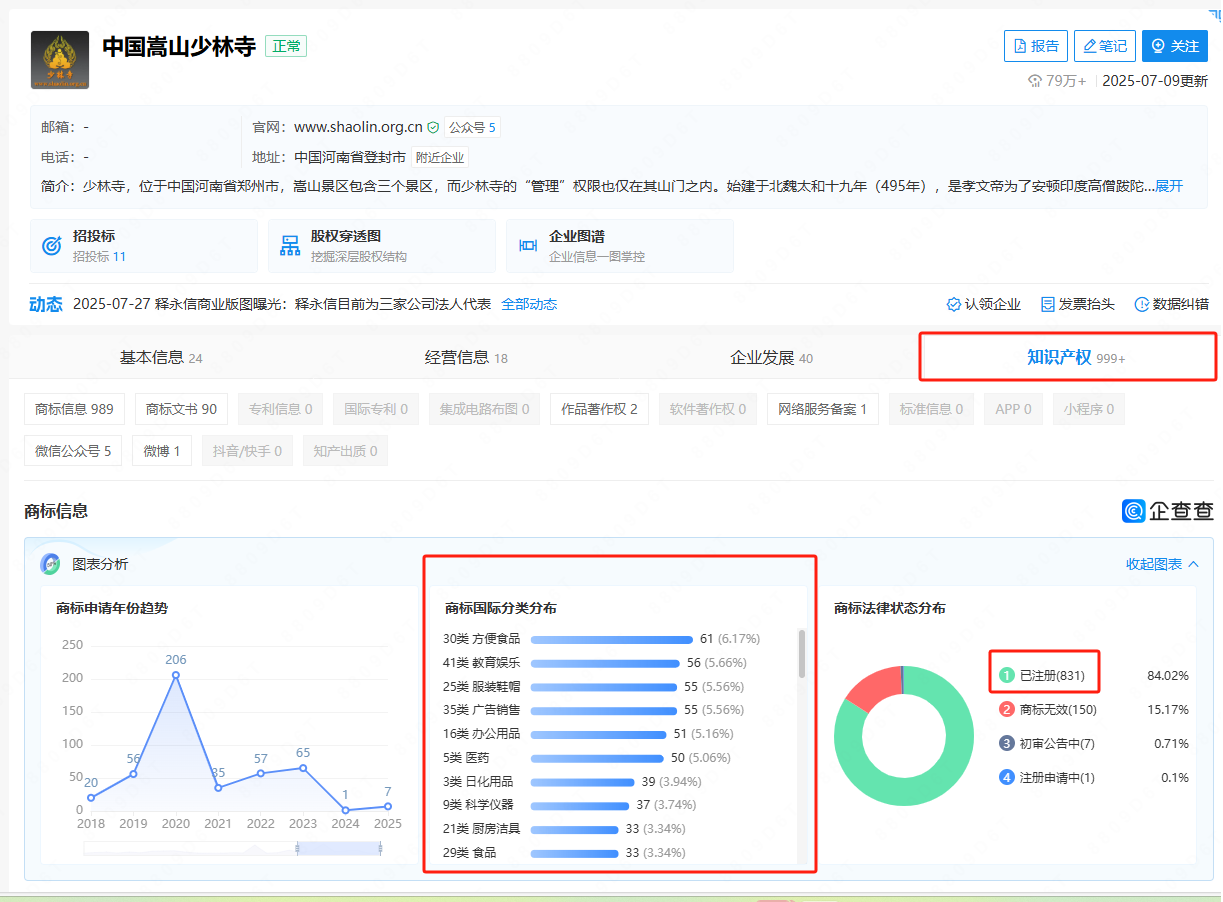Click the 25类 服装鞋帽 row
The image size is (1223, 902).
pyautogui.click(x=594, y=686)
